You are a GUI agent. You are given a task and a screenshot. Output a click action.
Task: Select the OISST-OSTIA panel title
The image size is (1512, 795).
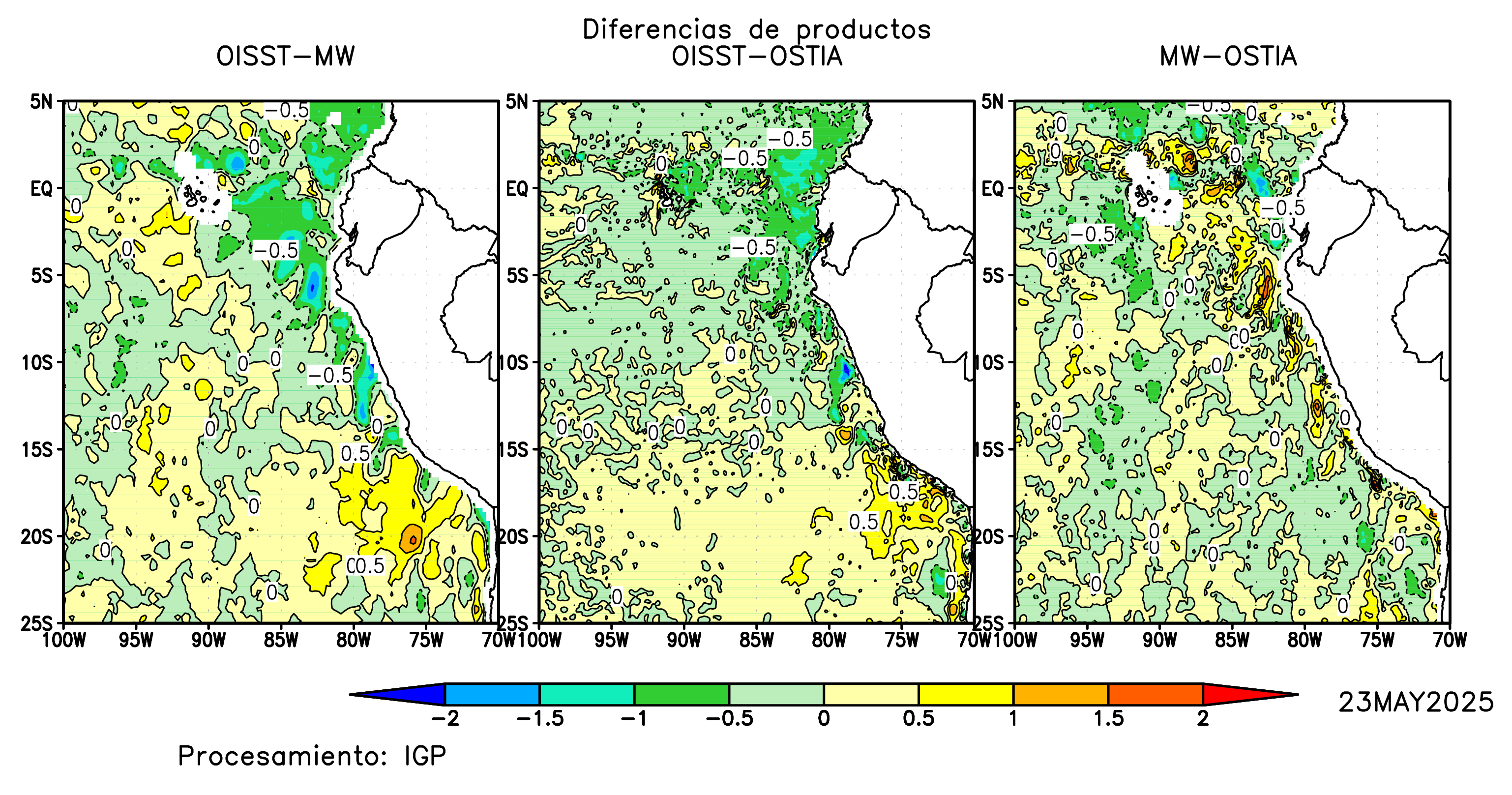757,57
